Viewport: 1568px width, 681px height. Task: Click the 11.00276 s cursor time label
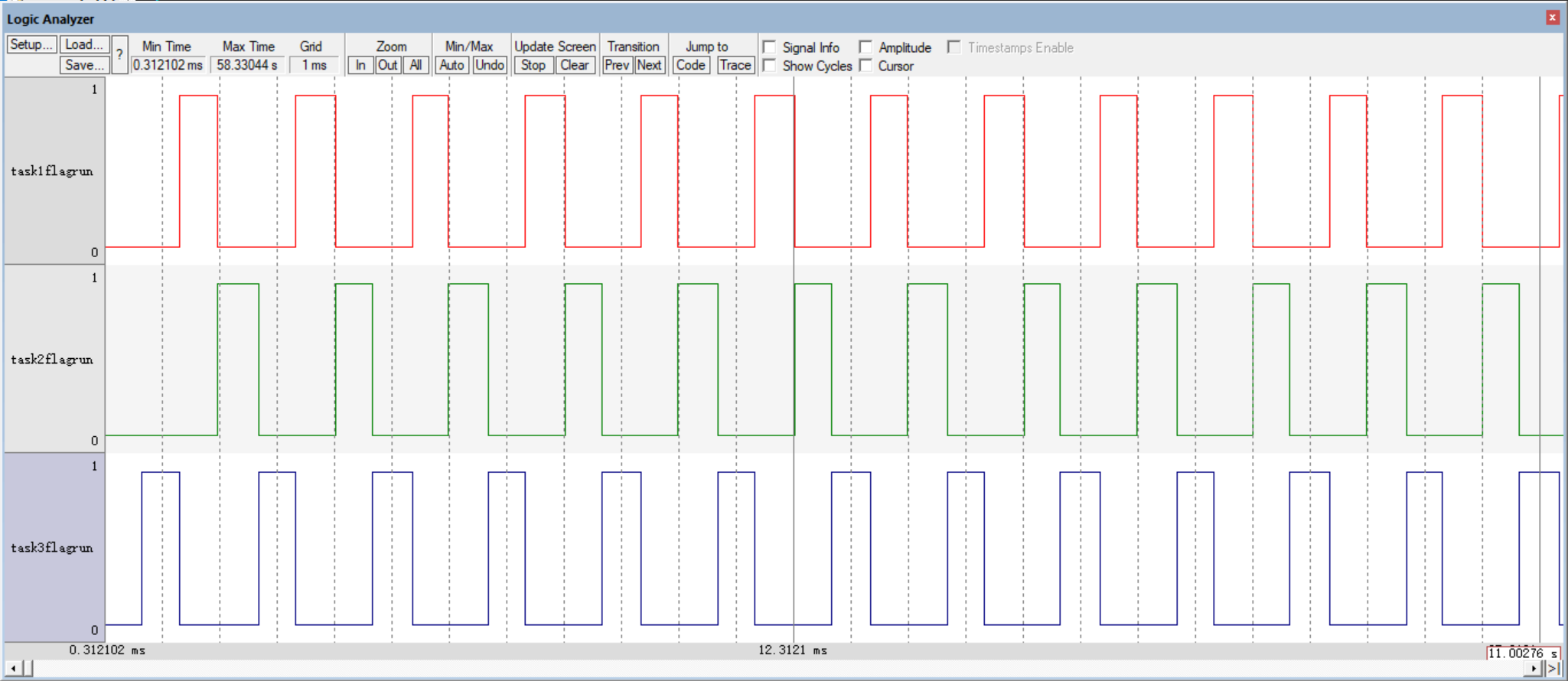[1524, 653]
